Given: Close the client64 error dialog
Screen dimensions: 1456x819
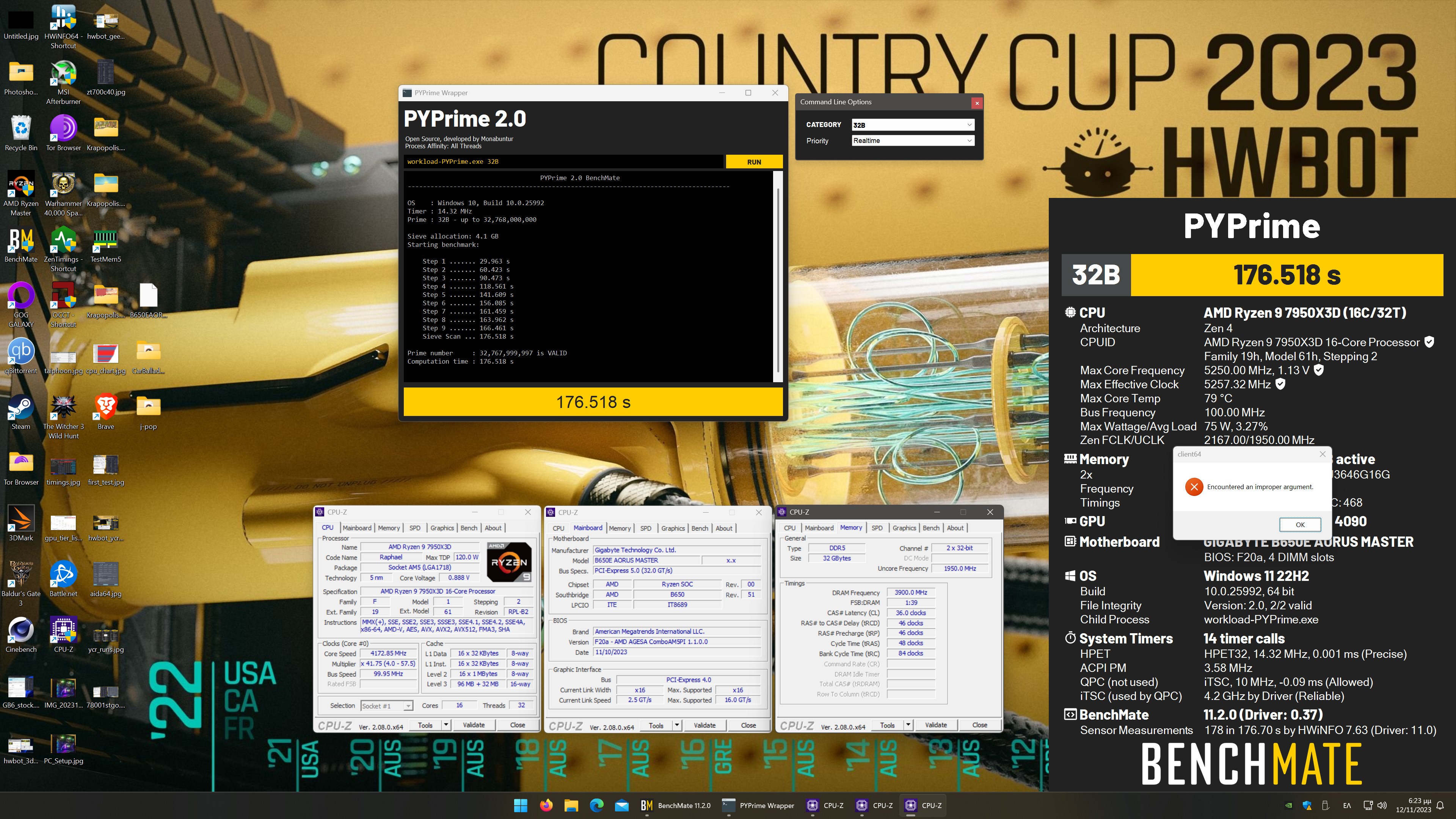Looking at the screenshot, I should (1323, 454).
